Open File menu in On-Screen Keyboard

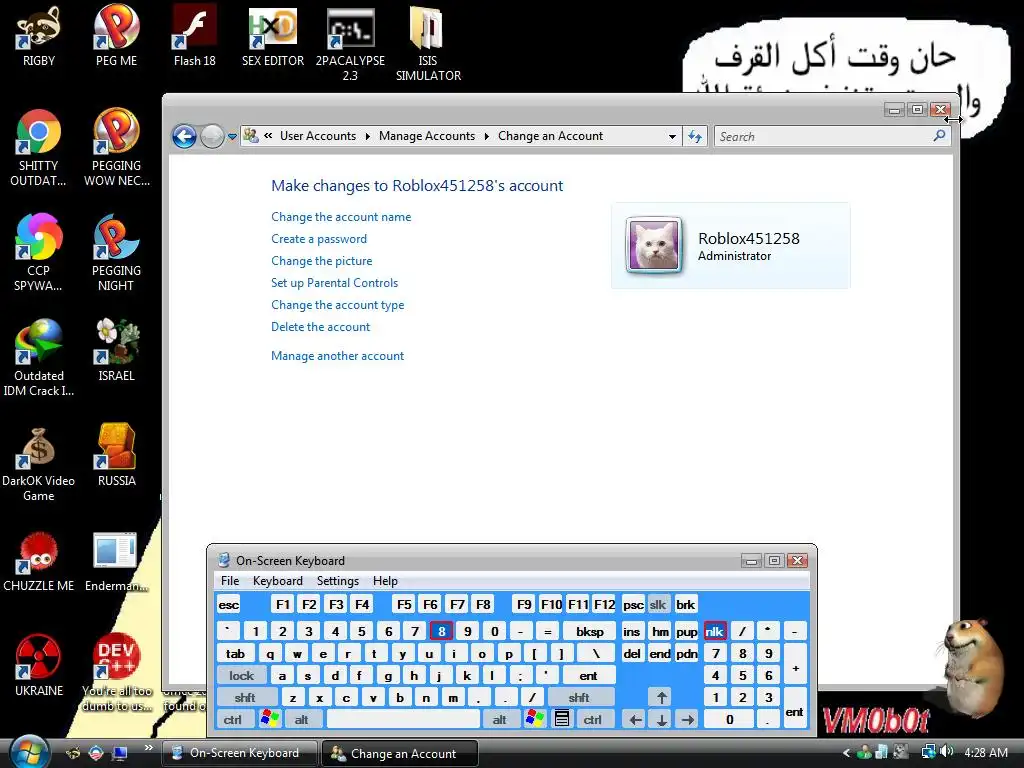click(x=230, y=581)
